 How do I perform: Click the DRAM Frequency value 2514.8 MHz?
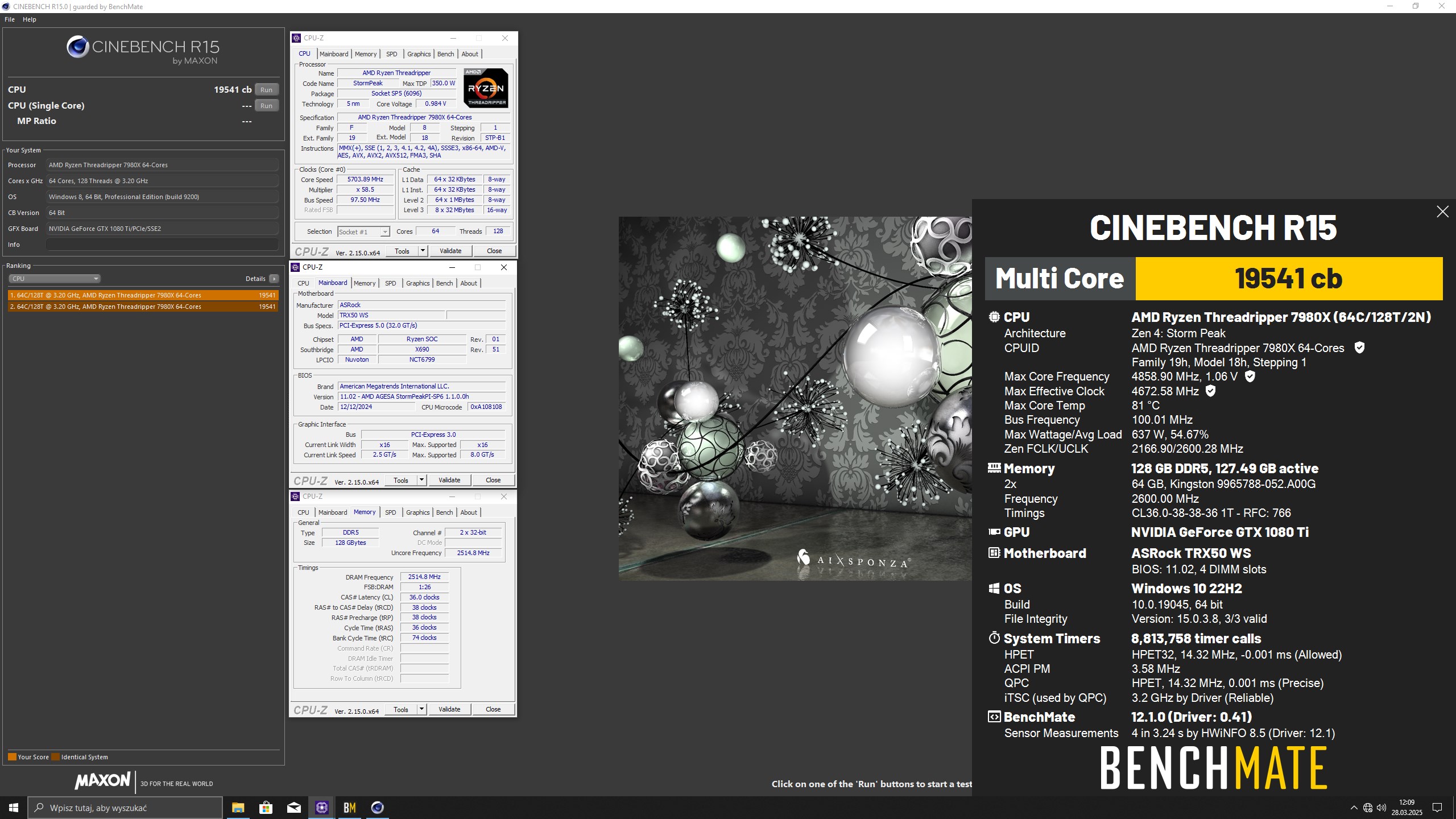click(x=424, y=577)
